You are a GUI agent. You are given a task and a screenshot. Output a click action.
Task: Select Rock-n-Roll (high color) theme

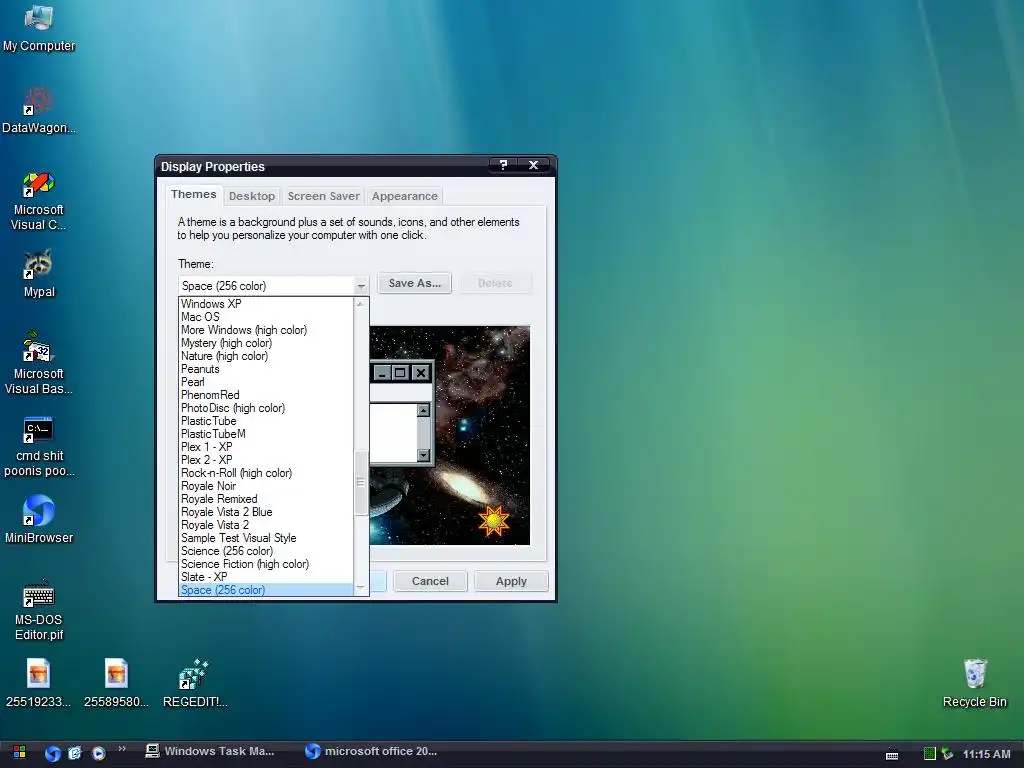266,473
